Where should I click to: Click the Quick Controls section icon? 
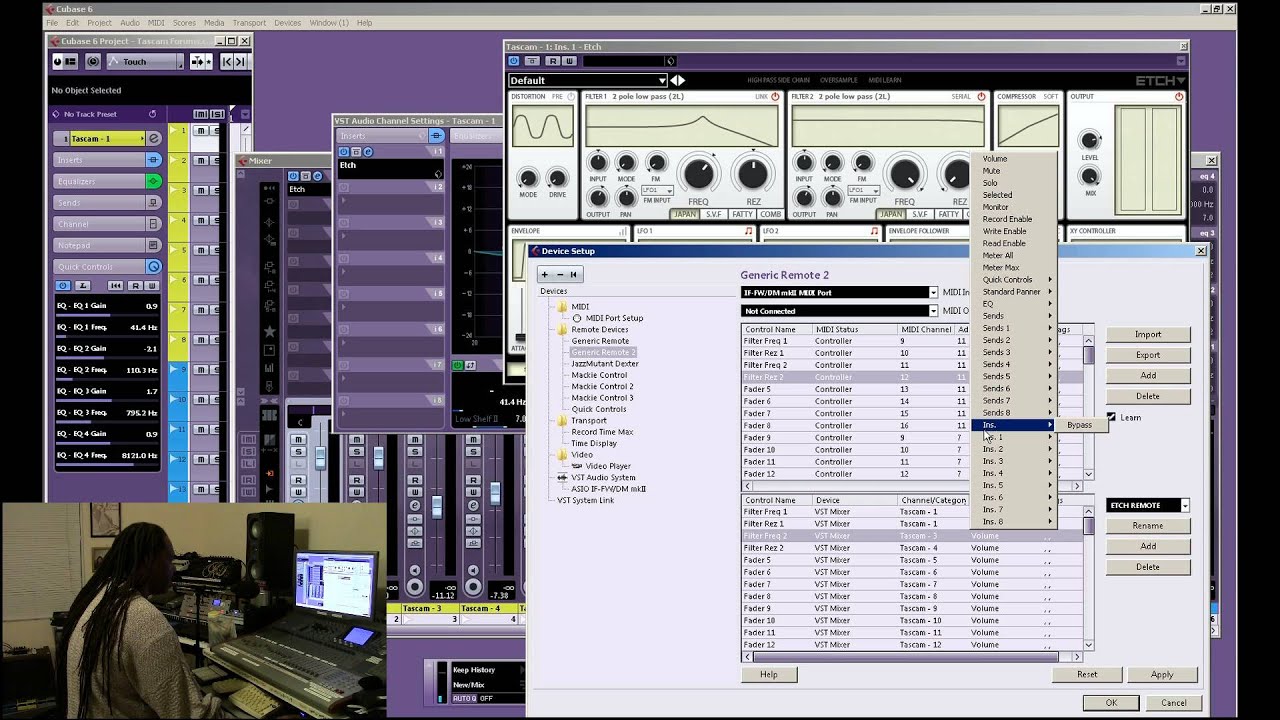point(154,267)
